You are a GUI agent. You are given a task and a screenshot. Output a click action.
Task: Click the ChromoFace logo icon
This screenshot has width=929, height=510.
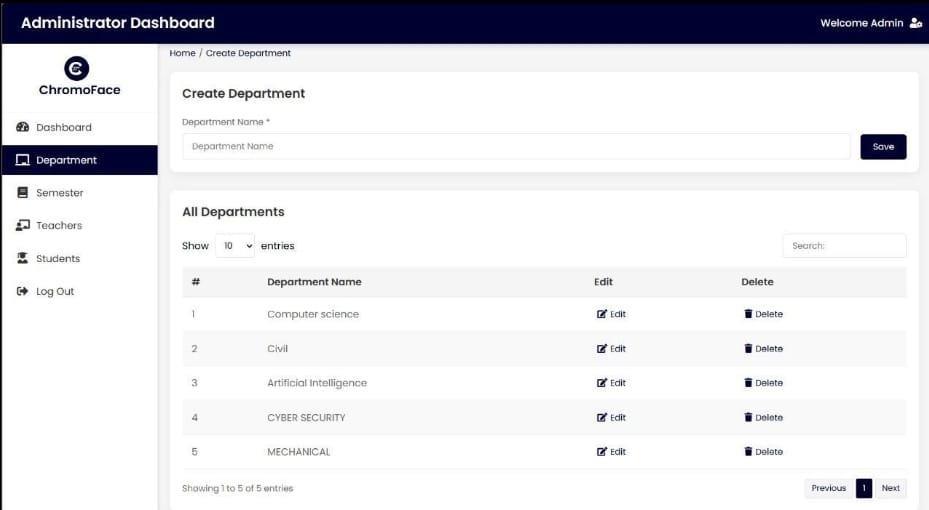click(76, 68)
